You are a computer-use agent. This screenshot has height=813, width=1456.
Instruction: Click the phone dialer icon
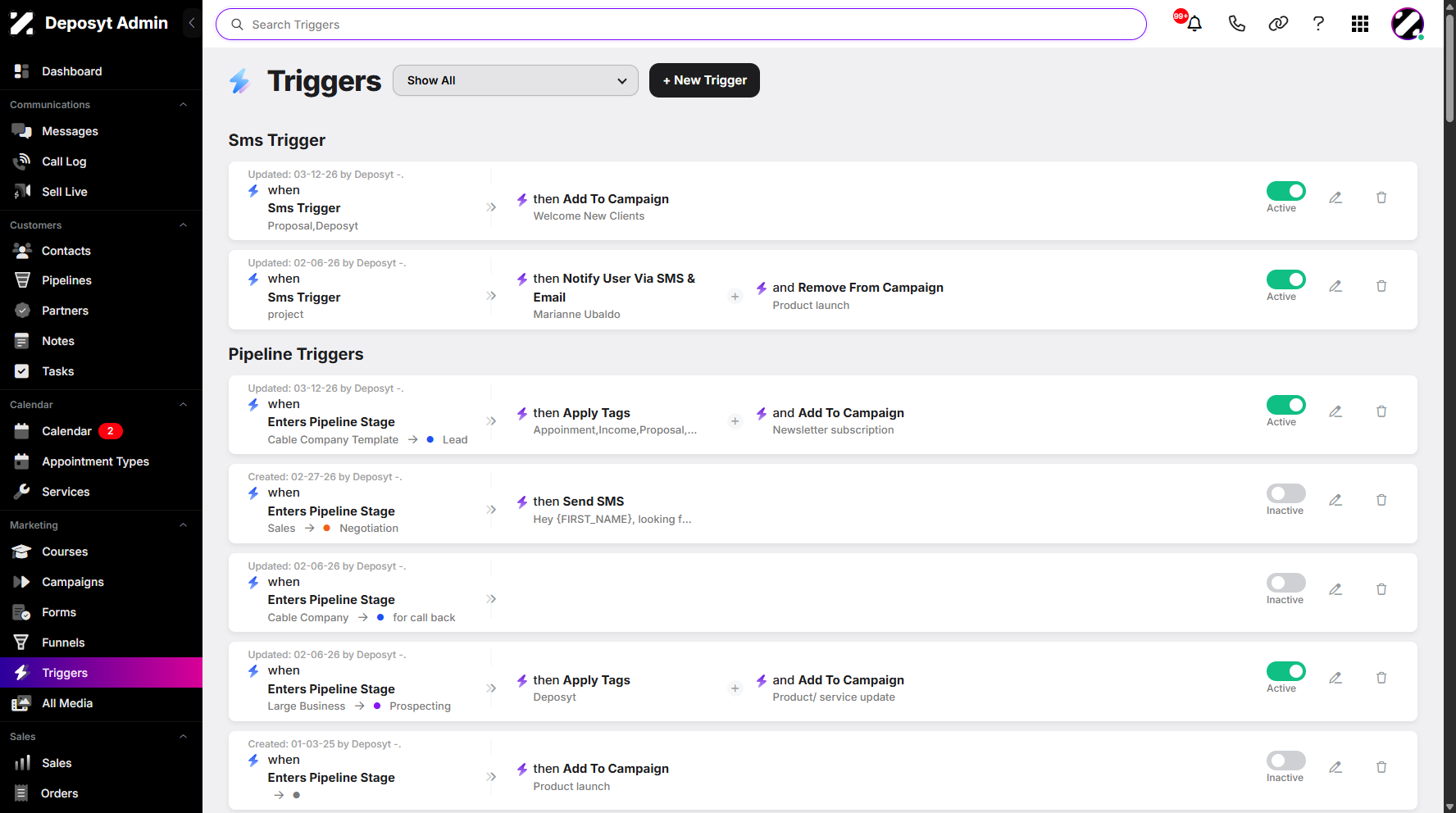(1236, 24)
